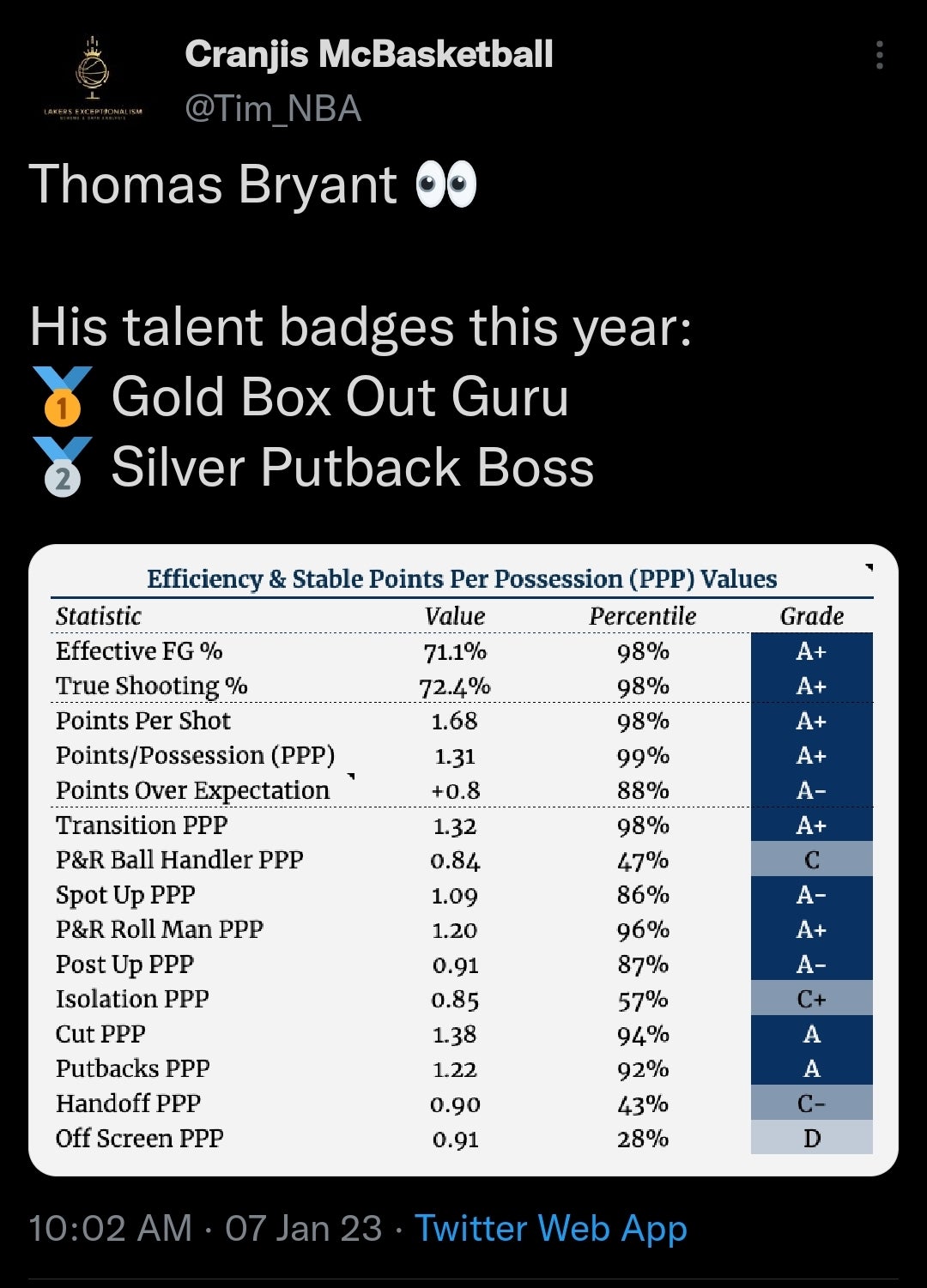The image size is (927, 1288).
Task: Click the D grade cell for Off Screen PPP
Action: (x=811, y=1138)
